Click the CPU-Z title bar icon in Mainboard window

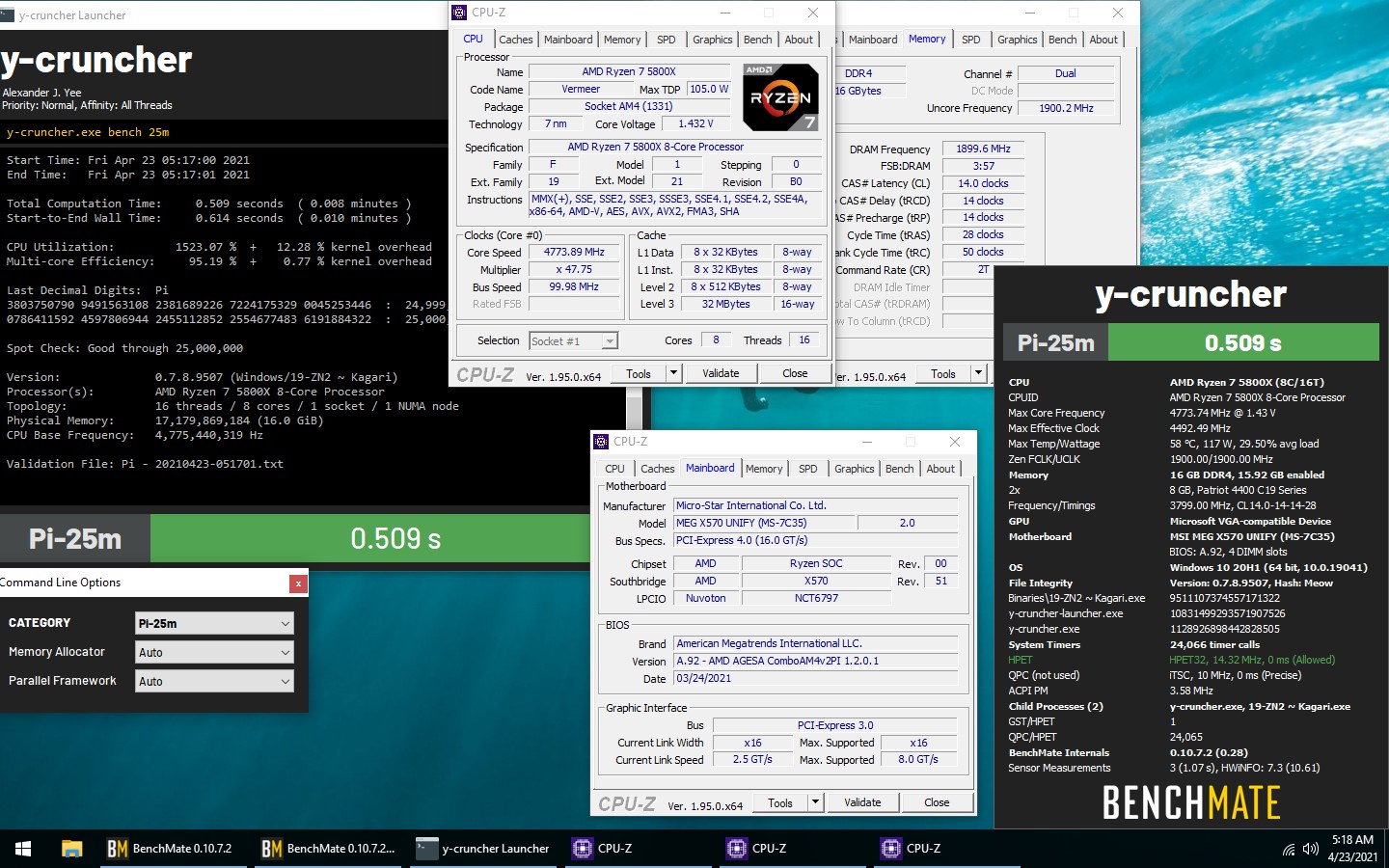601,441
